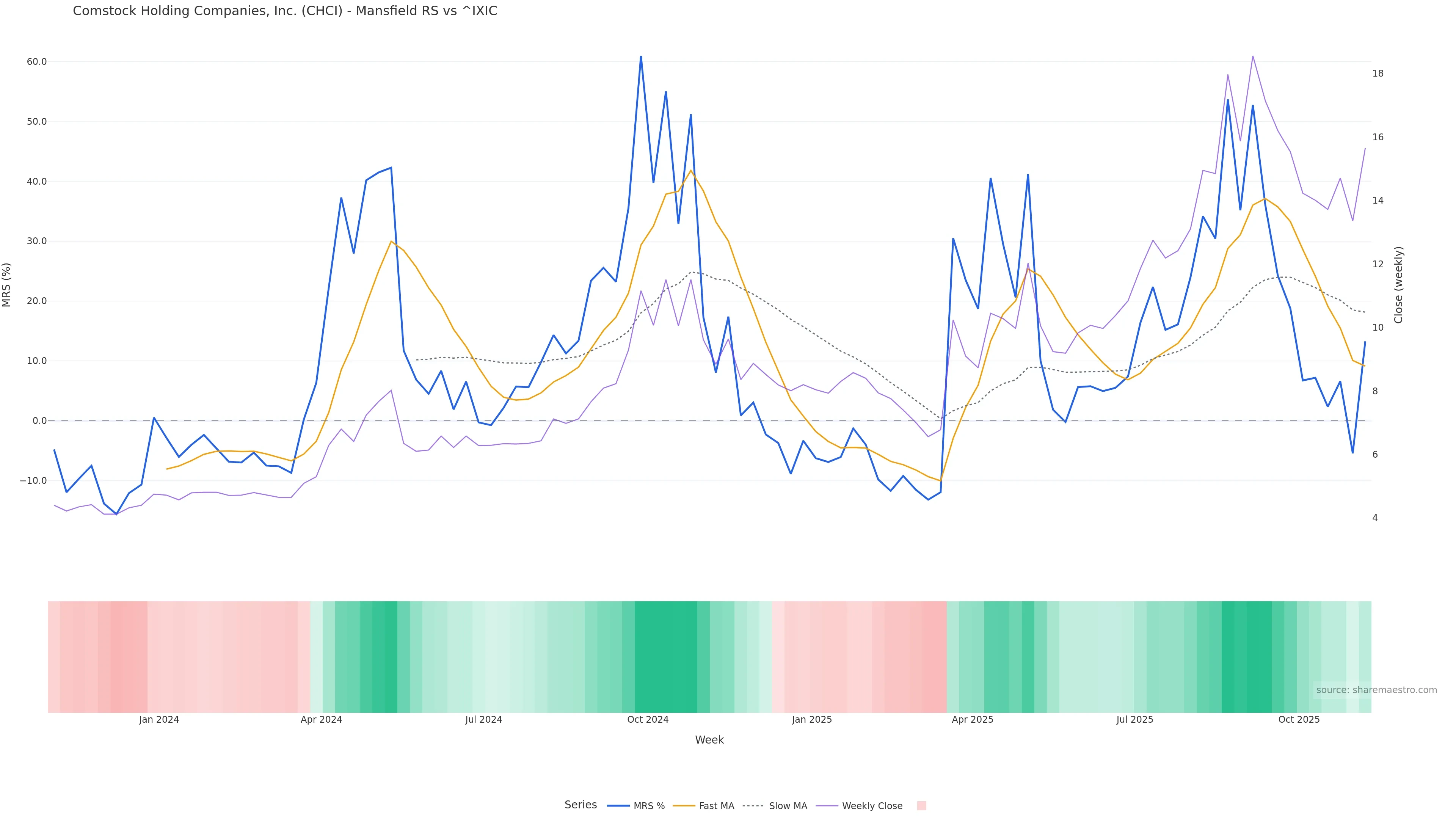This screenshot has height=819, width=1456.
Task: Select the Oct 2025 axis label
Action: click(x=1299, y=720)
